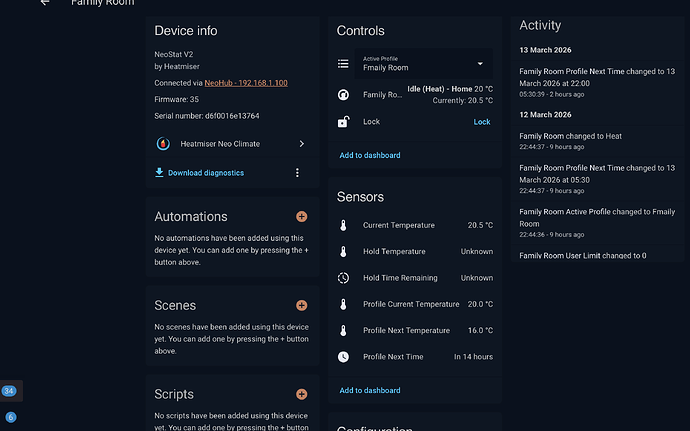Click the notification badge showing 34
This screenshot has width=690, height=431.
click(9, 390)
